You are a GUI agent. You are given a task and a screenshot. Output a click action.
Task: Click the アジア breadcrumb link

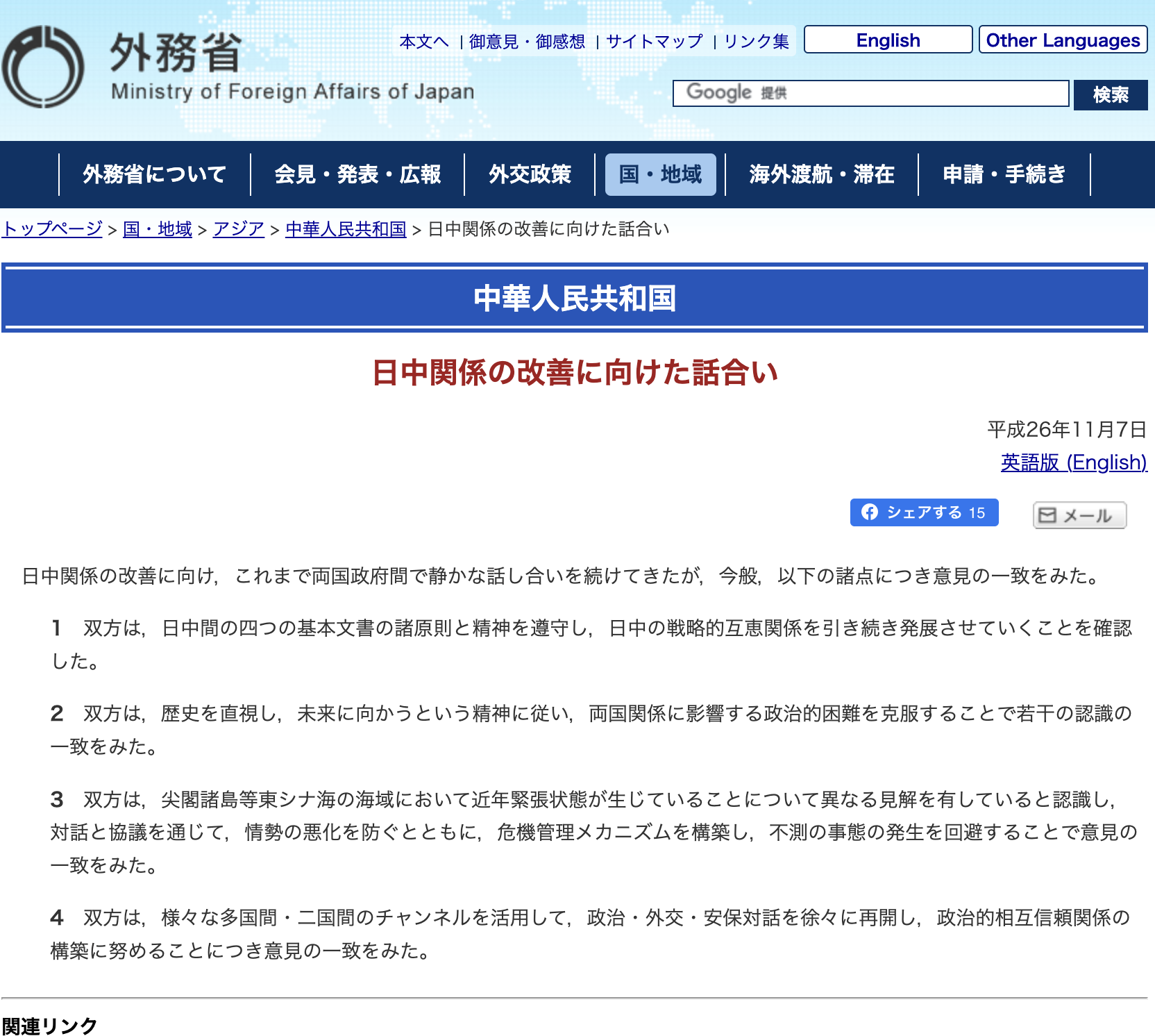click(x=239, y=229)
